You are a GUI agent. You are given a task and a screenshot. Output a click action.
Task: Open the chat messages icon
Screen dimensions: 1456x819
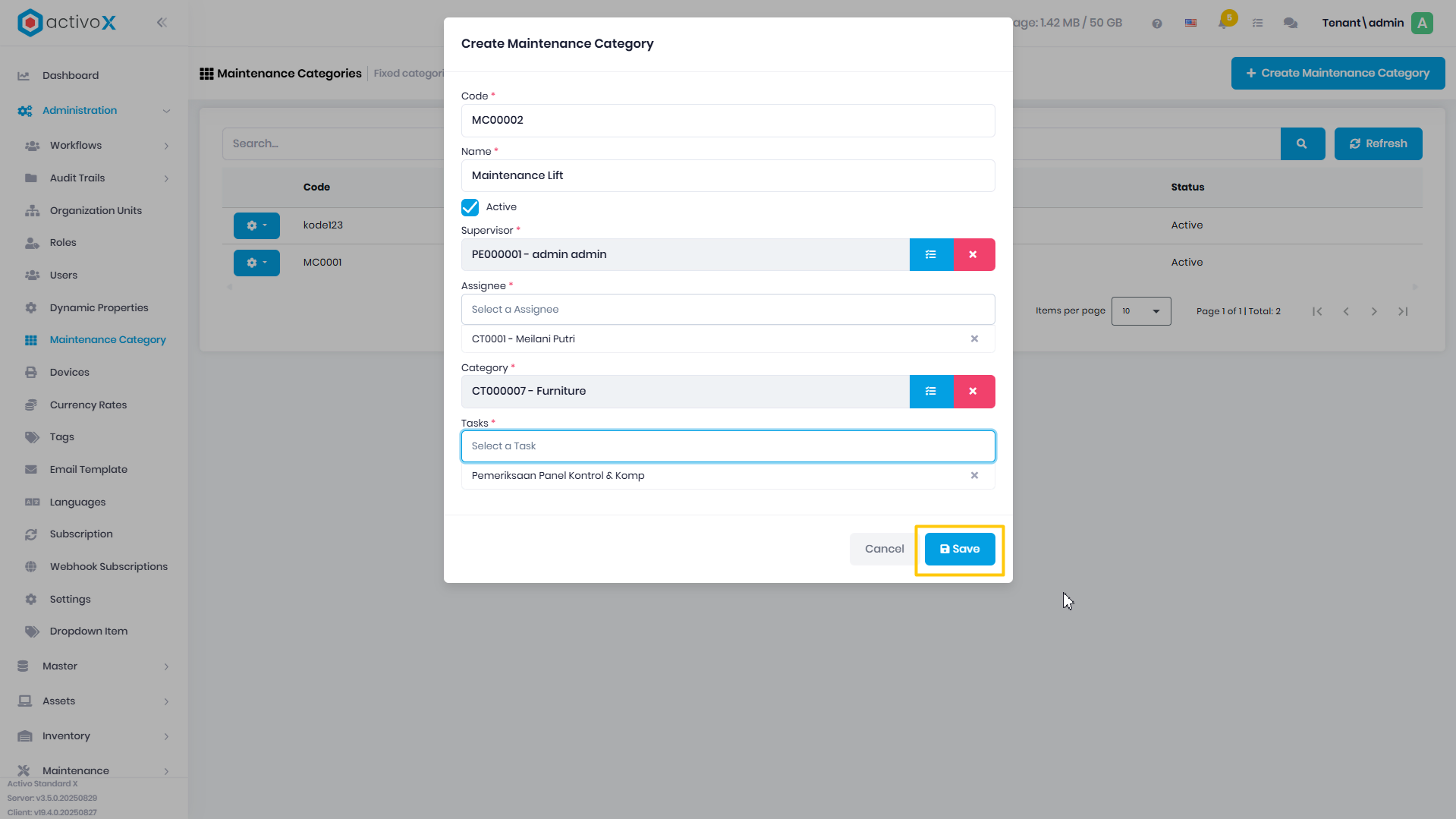point(1290,24)
